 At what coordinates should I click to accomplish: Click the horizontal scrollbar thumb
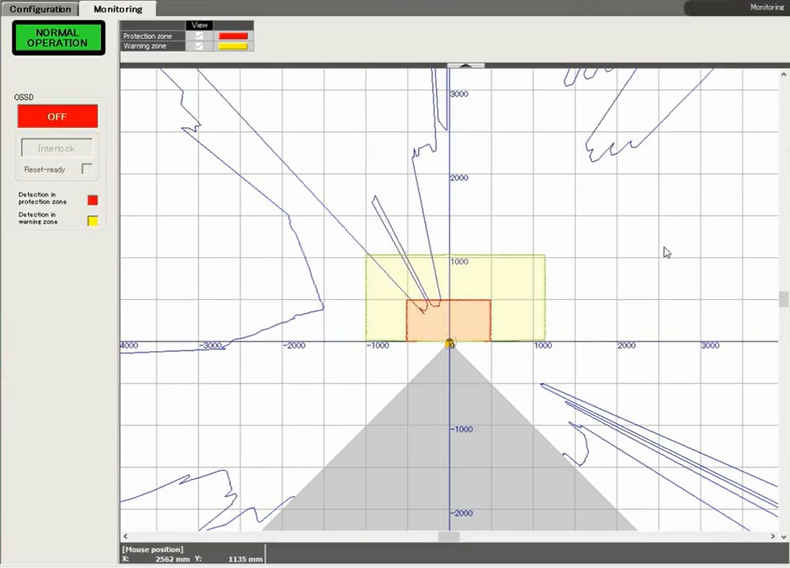point(449,537)
